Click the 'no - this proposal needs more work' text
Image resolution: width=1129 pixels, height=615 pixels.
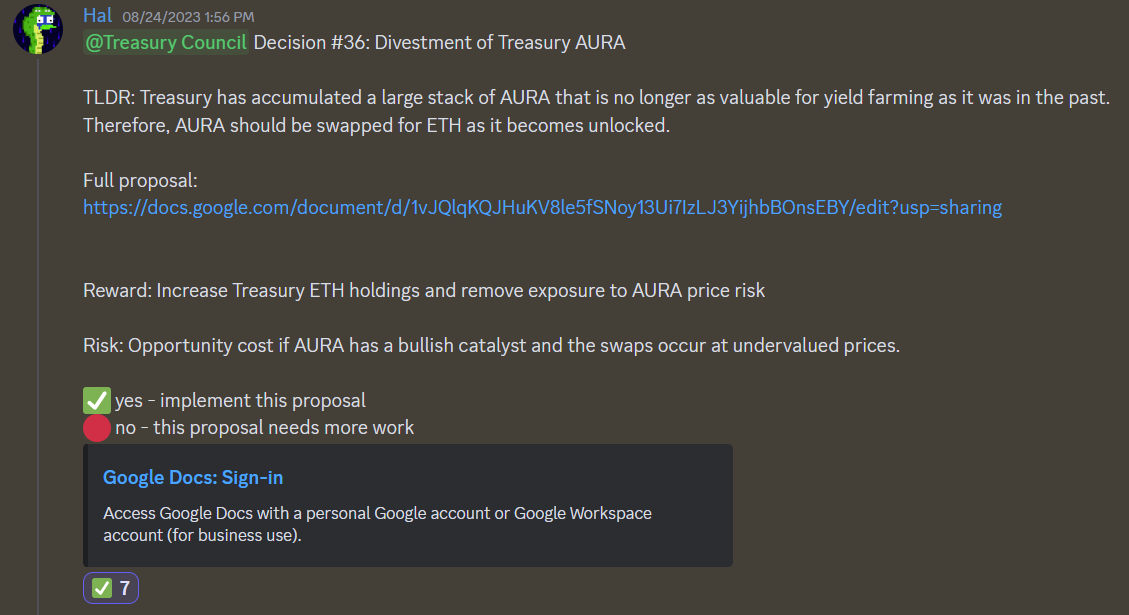click(264, 428)
